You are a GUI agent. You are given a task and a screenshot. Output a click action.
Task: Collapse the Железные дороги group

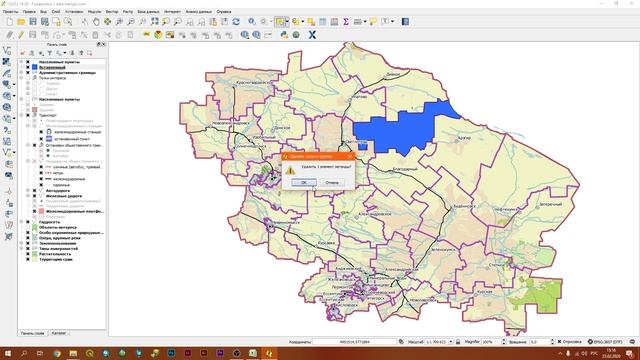coord(28,196)
